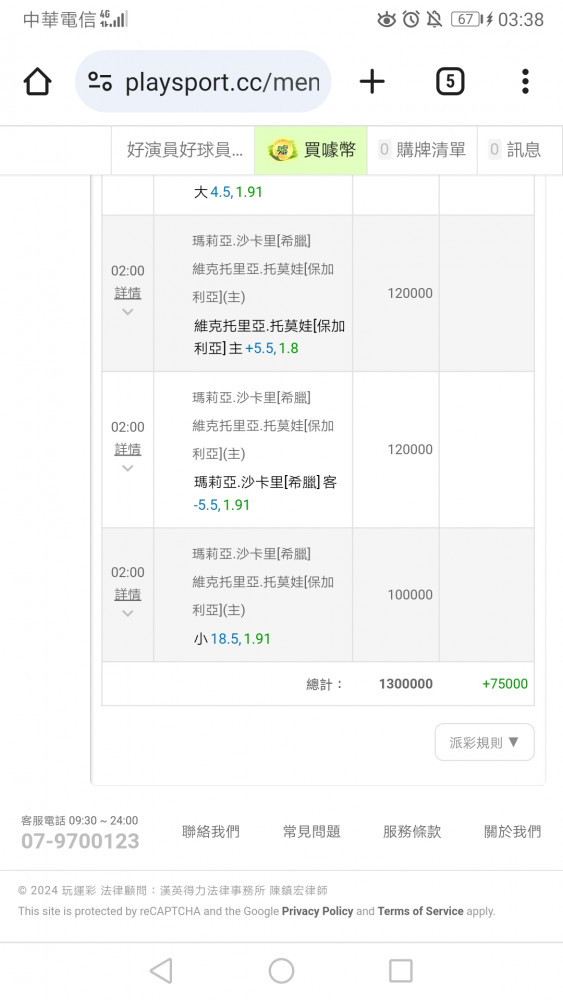This screenshot has height=1000, width=563.
Task: Tap the browser home icon
Action: click(x=37, y=82)
